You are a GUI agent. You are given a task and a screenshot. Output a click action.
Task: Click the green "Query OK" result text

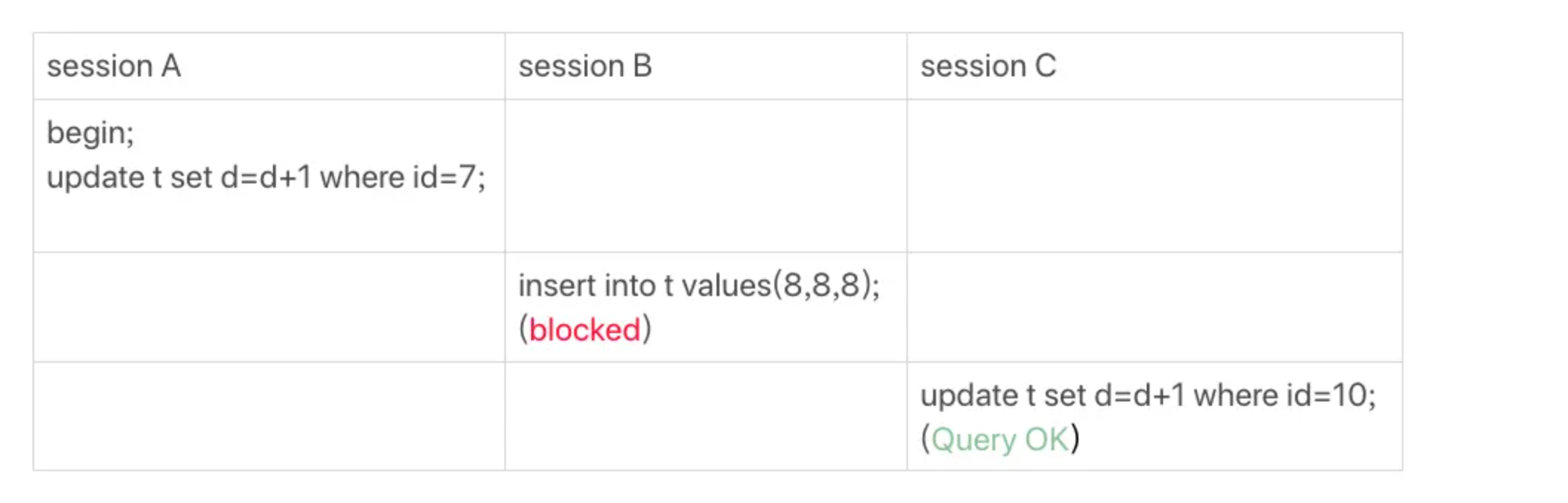(x=1000, y=440)
